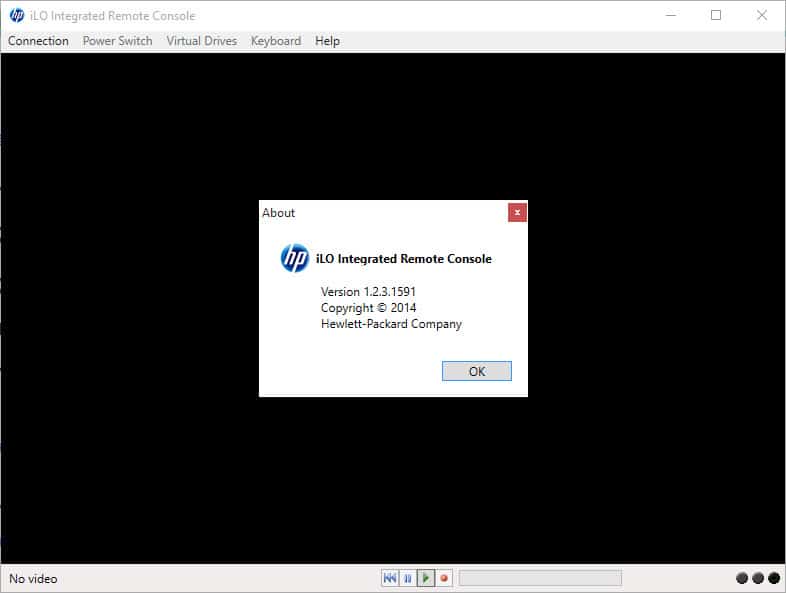The height and width of the screenshot is (593, 786).
Task: Click the green play button
Action: (x=426, y=578)
